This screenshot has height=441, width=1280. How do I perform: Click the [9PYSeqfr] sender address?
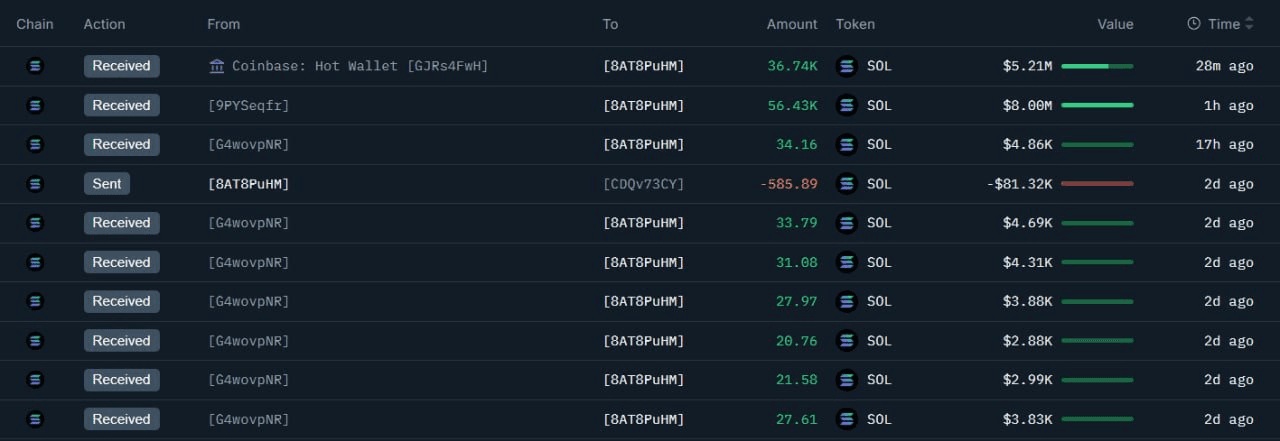click(x=248, y=105)
